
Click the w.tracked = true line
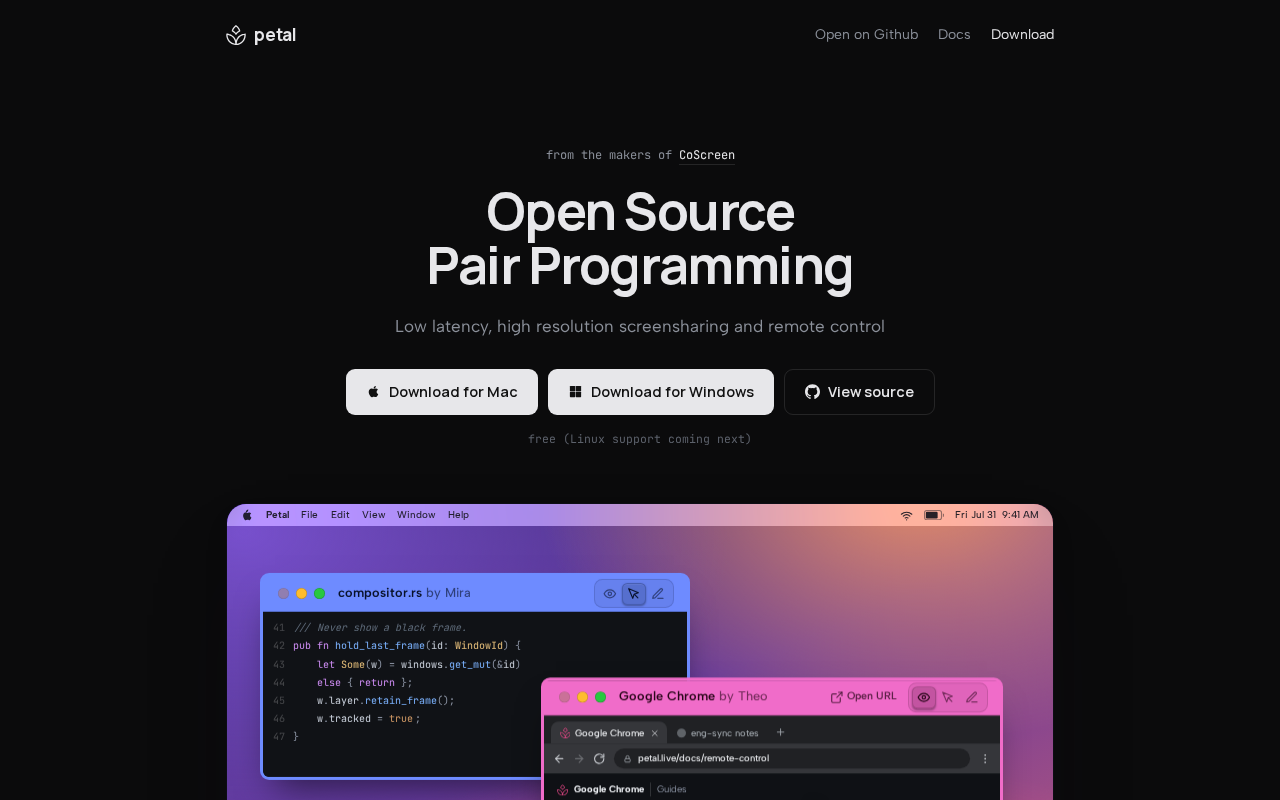368,718
